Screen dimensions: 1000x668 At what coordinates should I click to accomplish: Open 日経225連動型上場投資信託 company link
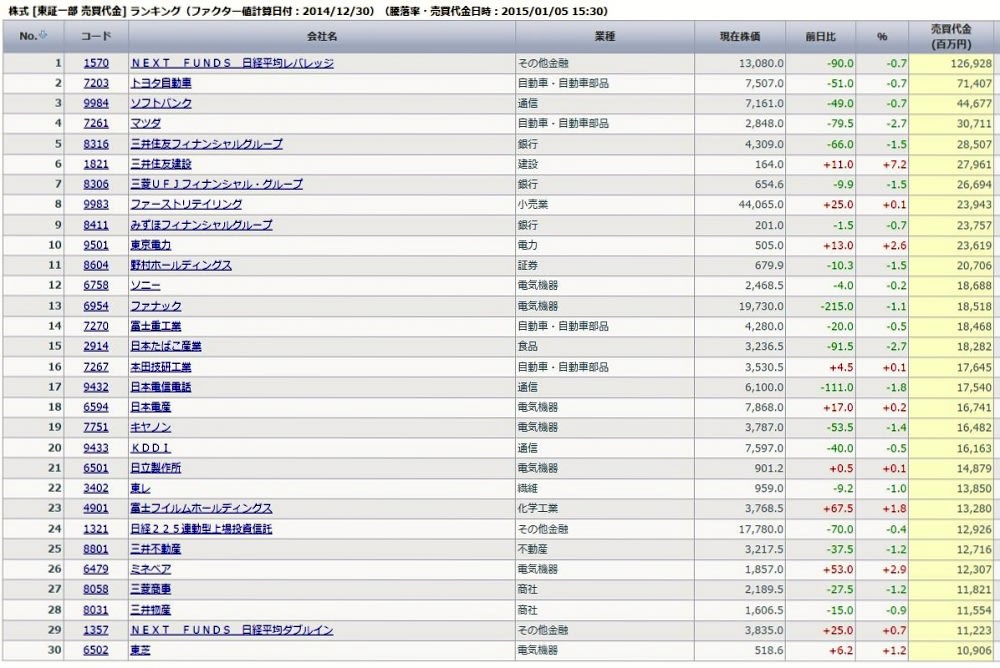coord(202,529)
